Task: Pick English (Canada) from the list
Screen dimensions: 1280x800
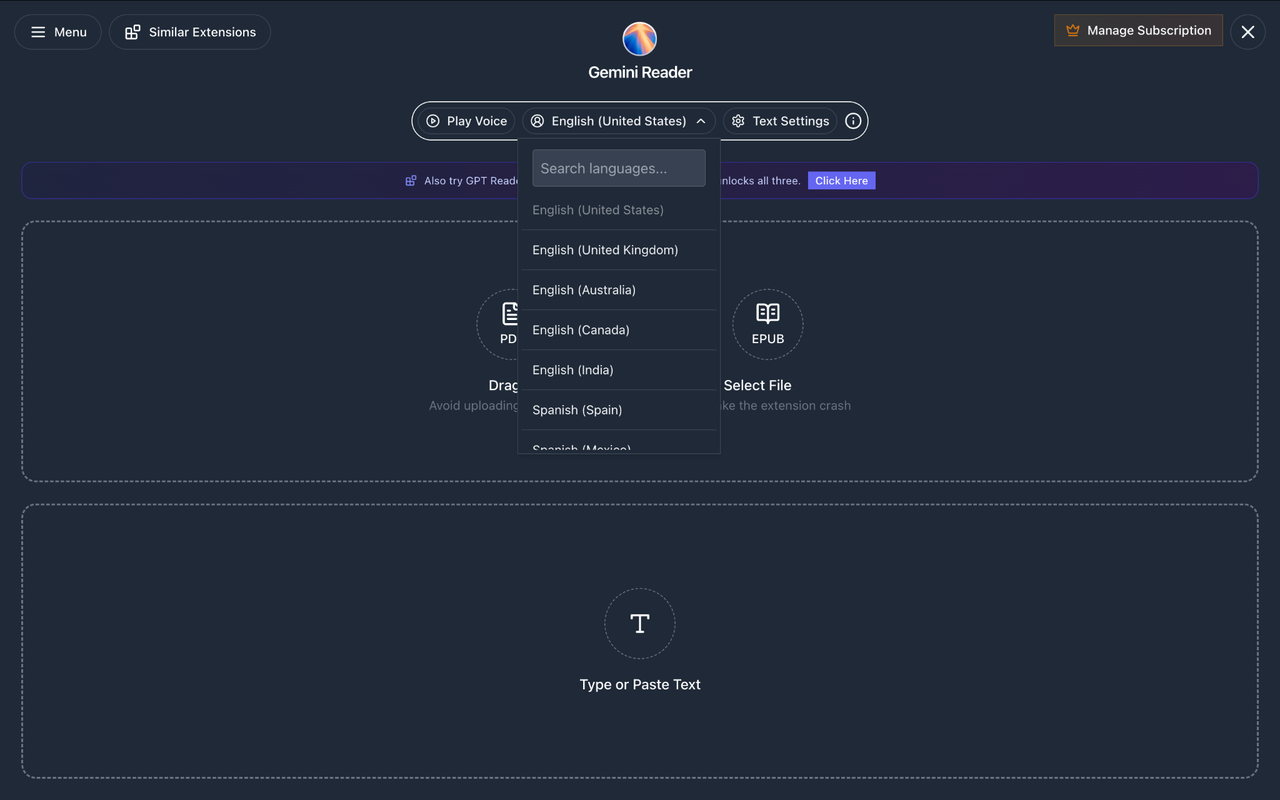Action: tap(619, 330)
